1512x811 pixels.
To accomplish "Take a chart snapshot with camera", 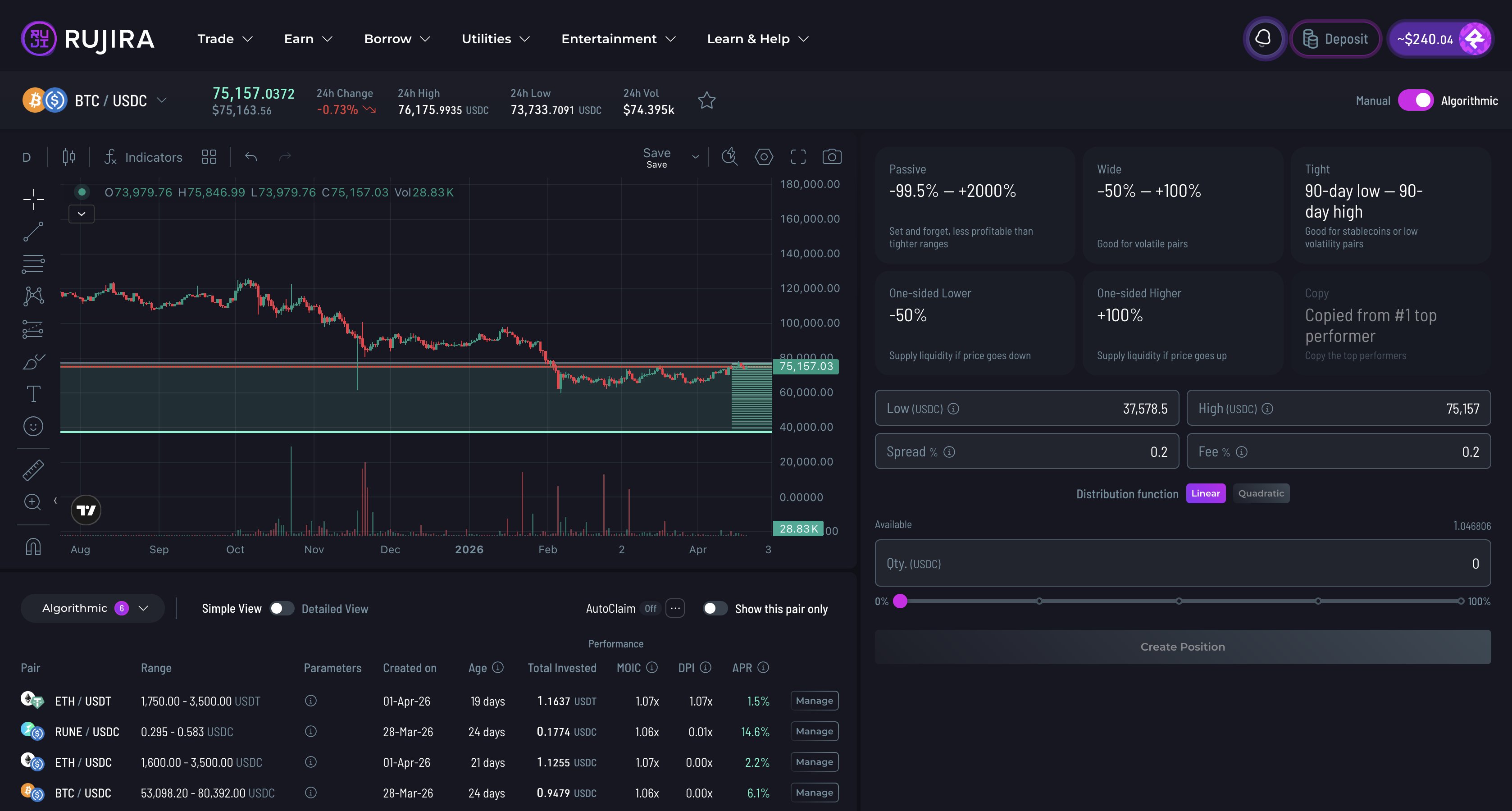I will click(832, 157).
